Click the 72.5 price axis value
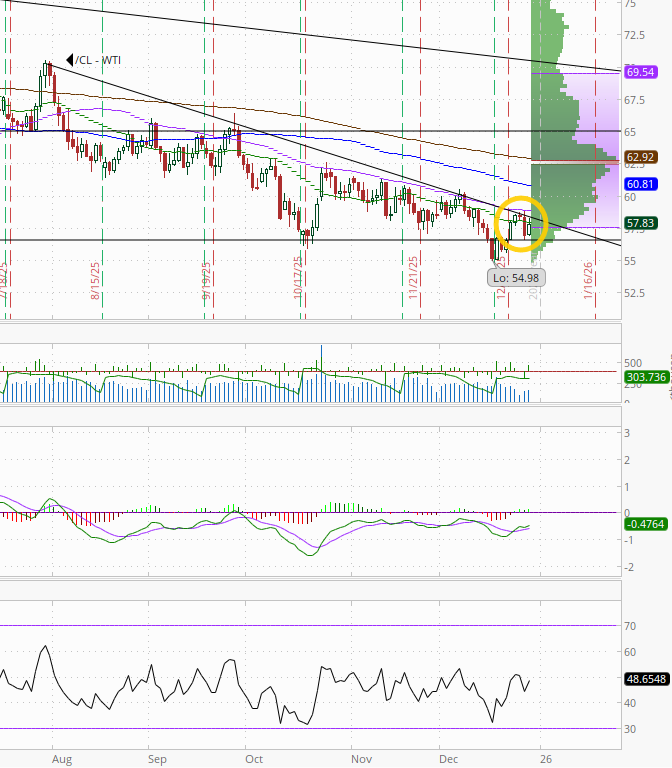 (x=634, y=35)
